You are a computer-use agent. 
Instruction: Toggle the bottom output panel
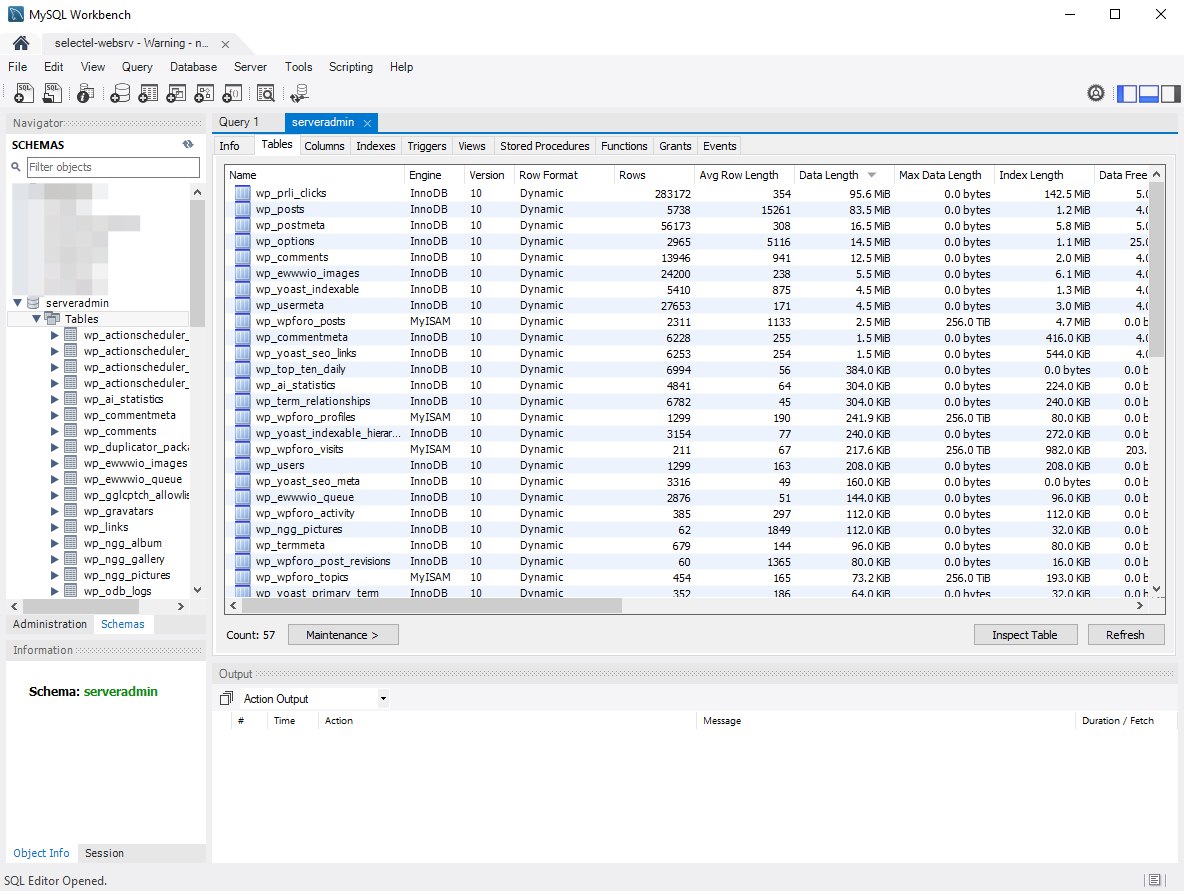click(x=1149, y=94)
